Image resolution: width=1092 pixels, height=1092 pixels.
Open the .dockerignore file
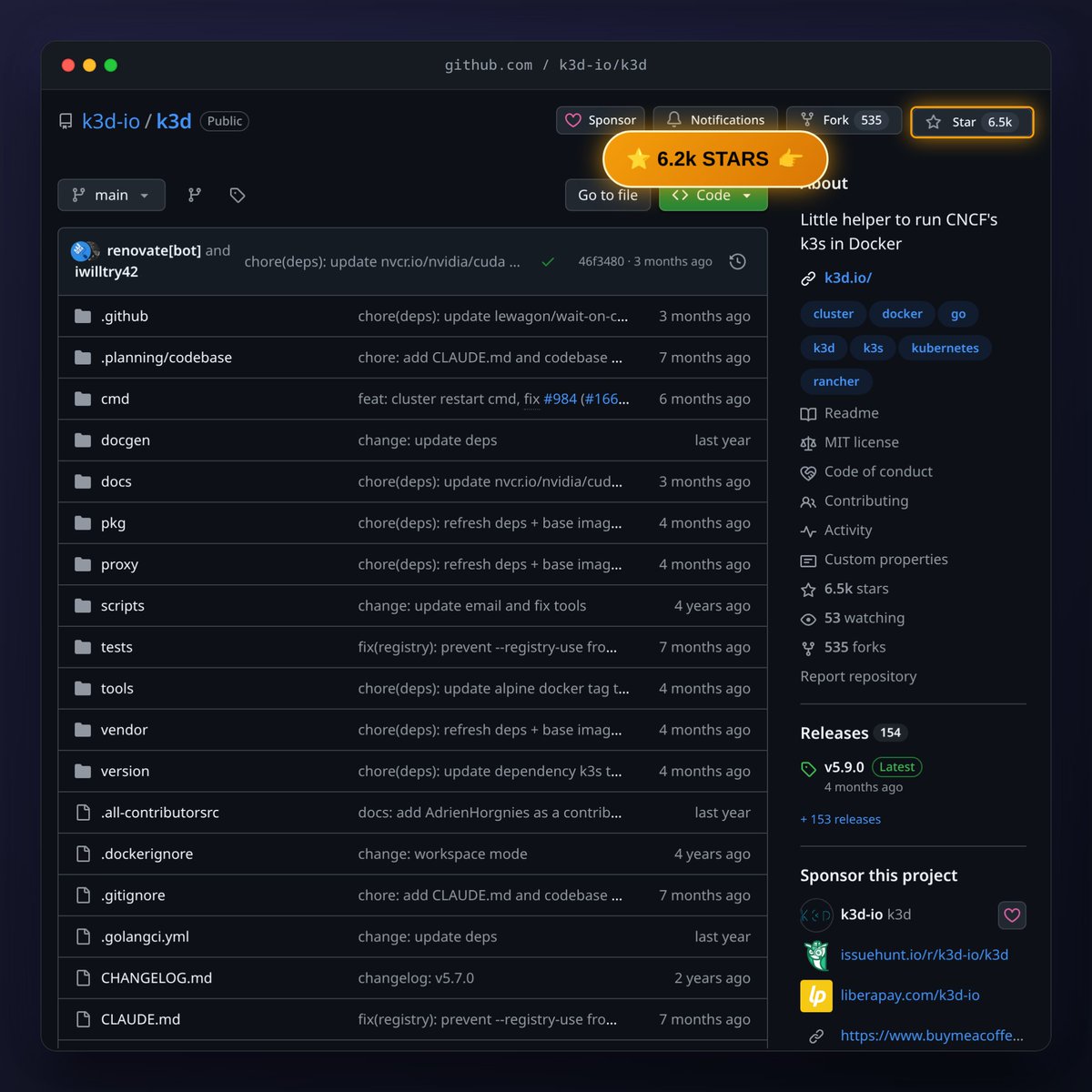click(x=147, y=854)
